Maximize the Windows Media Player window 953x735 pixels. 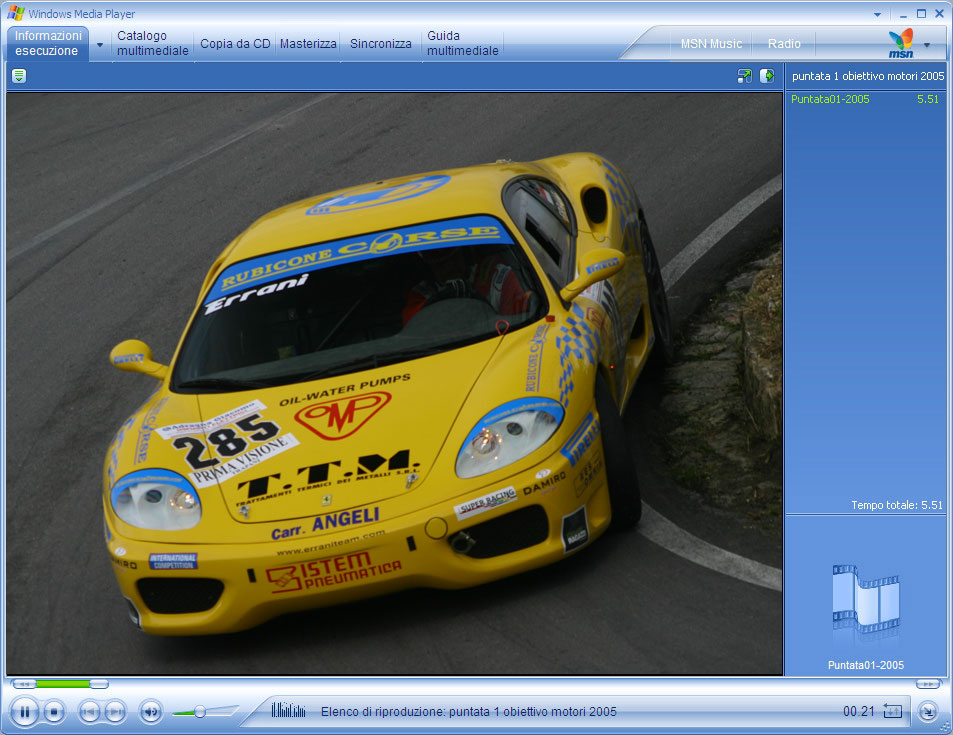921,14
